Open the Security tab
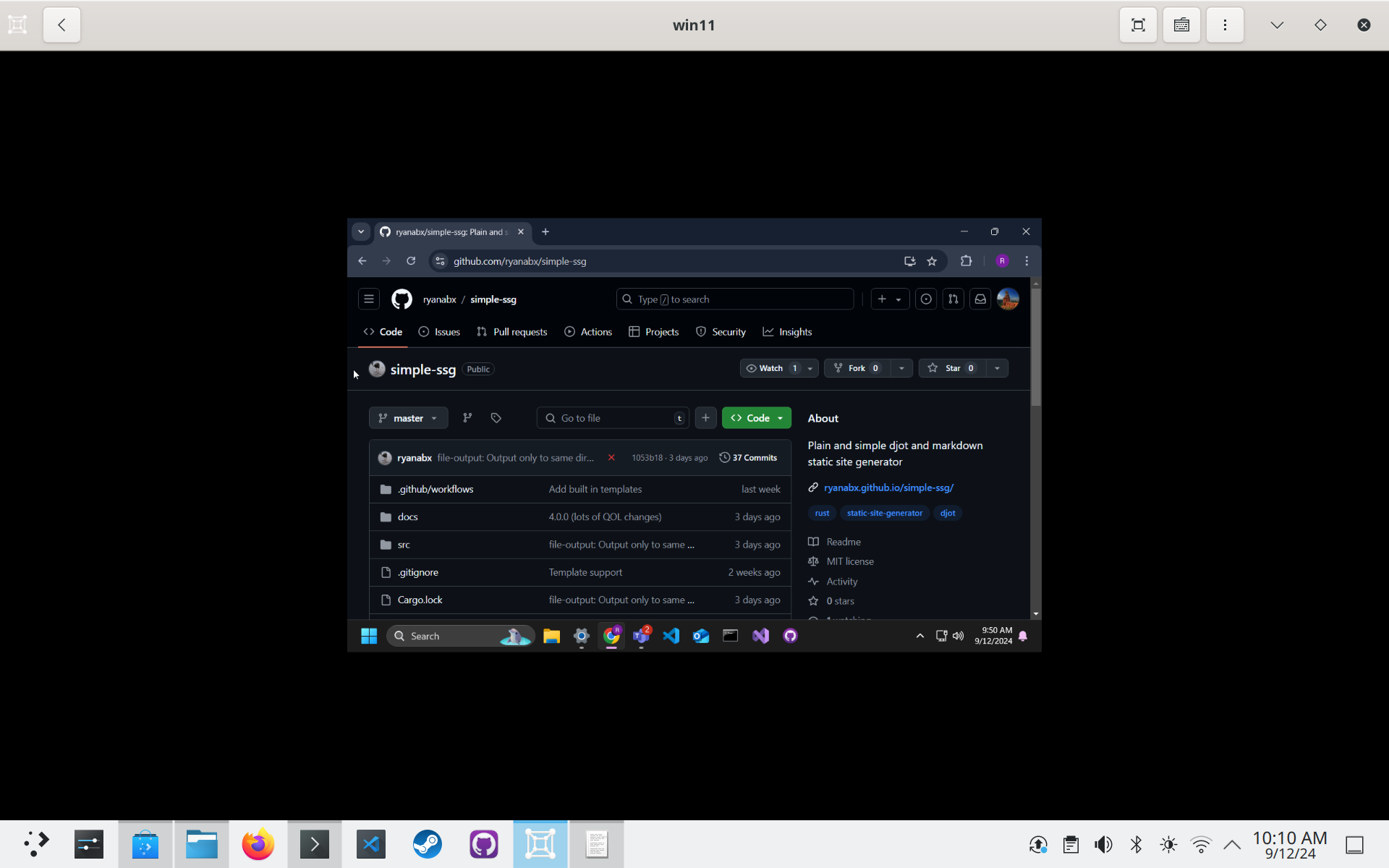Viewport: 1389px width, 868px height. pos(721,332)
